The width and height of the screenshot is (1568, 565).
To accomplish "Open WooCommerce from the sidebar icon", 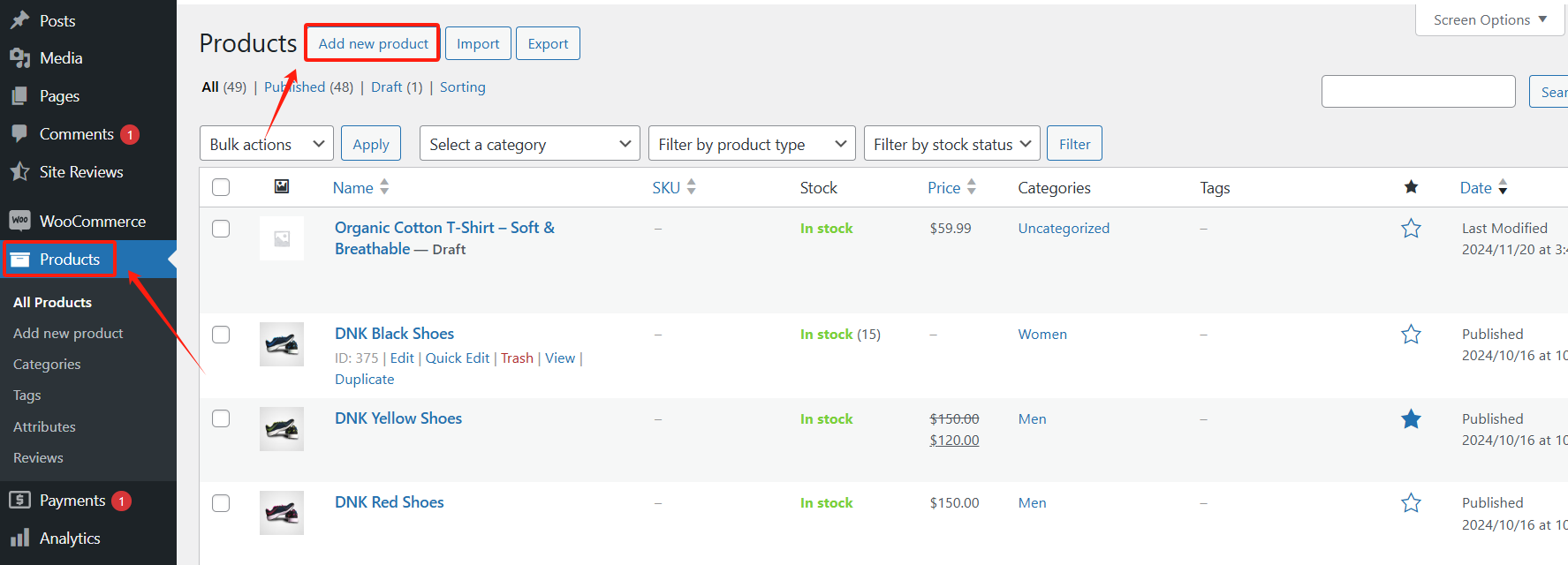I will 19,221.
